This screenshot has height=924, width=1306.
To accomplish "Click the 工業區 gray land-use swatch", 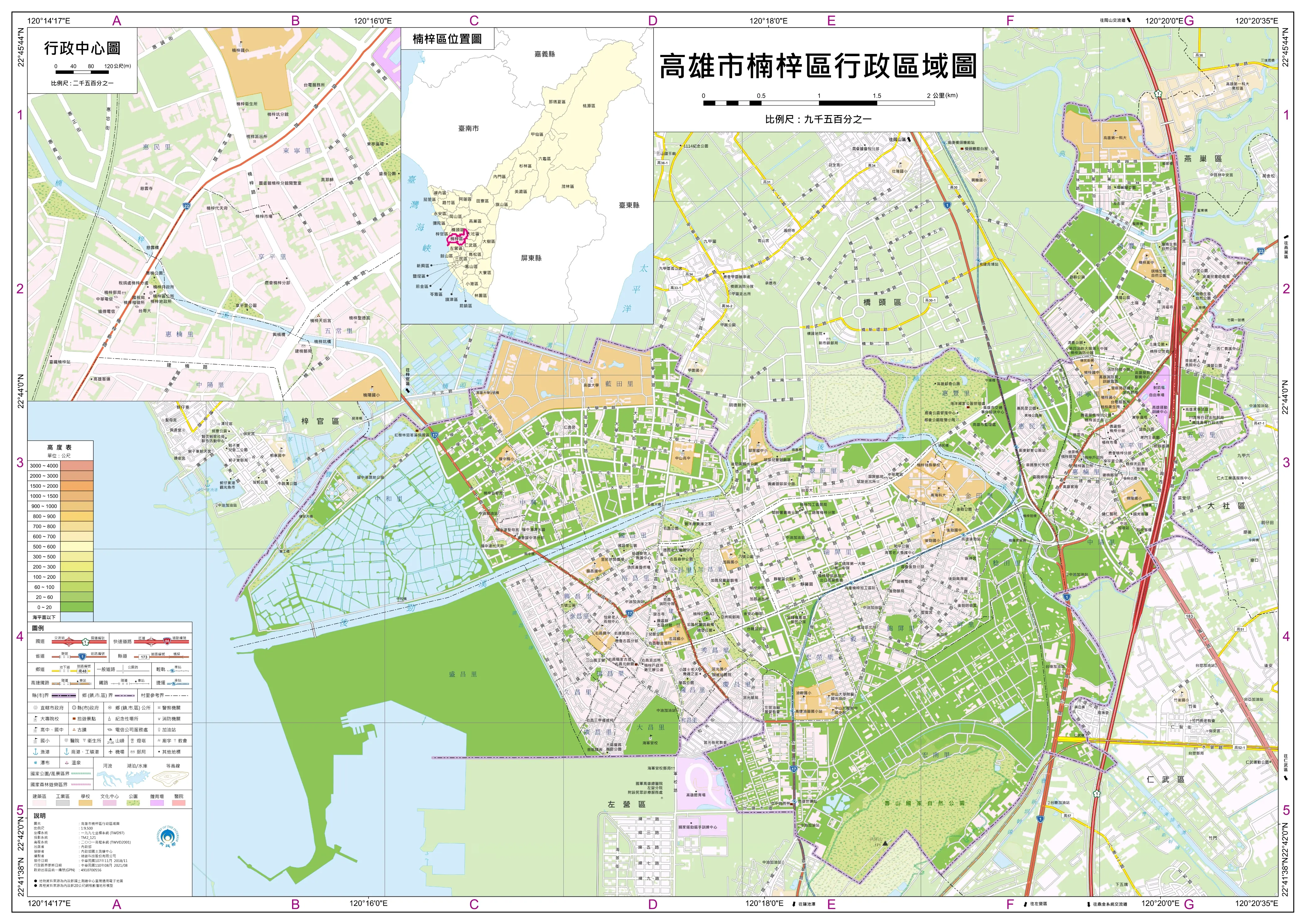I will pos(63,803).
